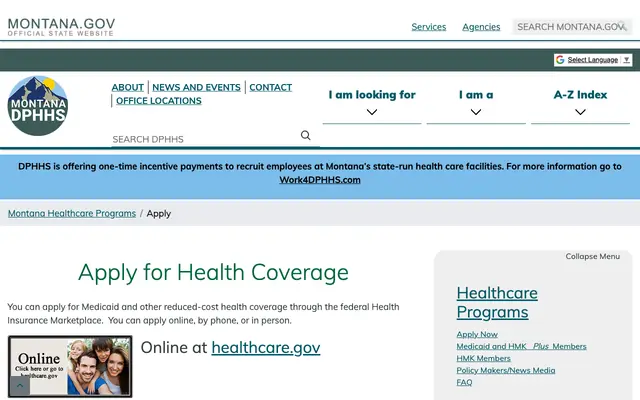Click the back-to-top arrow button
The width and height of the screenshot is (640, 400).
coord(20,386)
